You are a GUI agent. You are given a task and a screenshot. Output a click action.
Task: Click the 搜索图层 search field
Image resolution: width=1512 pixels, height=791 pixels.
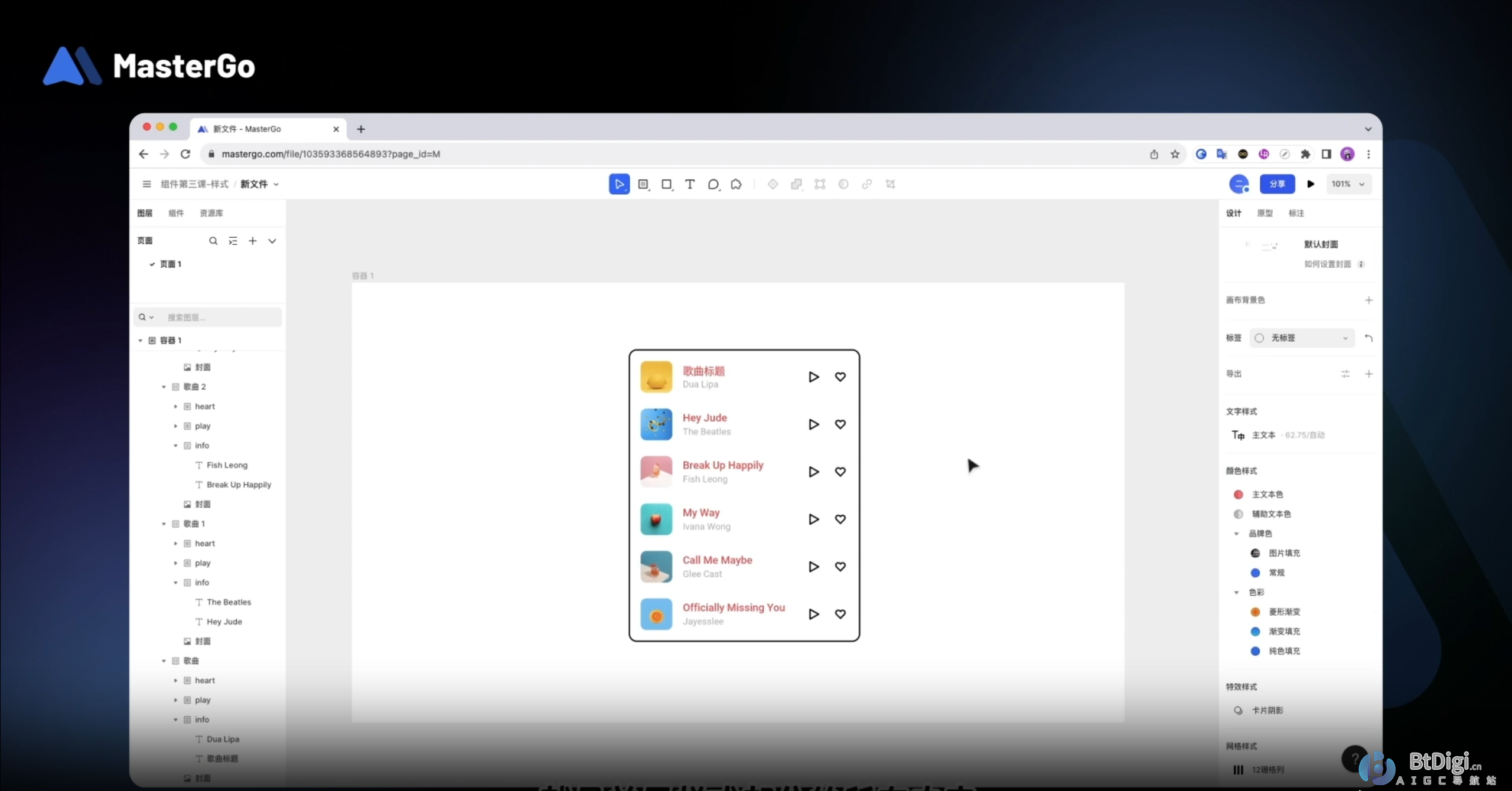[x=208, y=318]
